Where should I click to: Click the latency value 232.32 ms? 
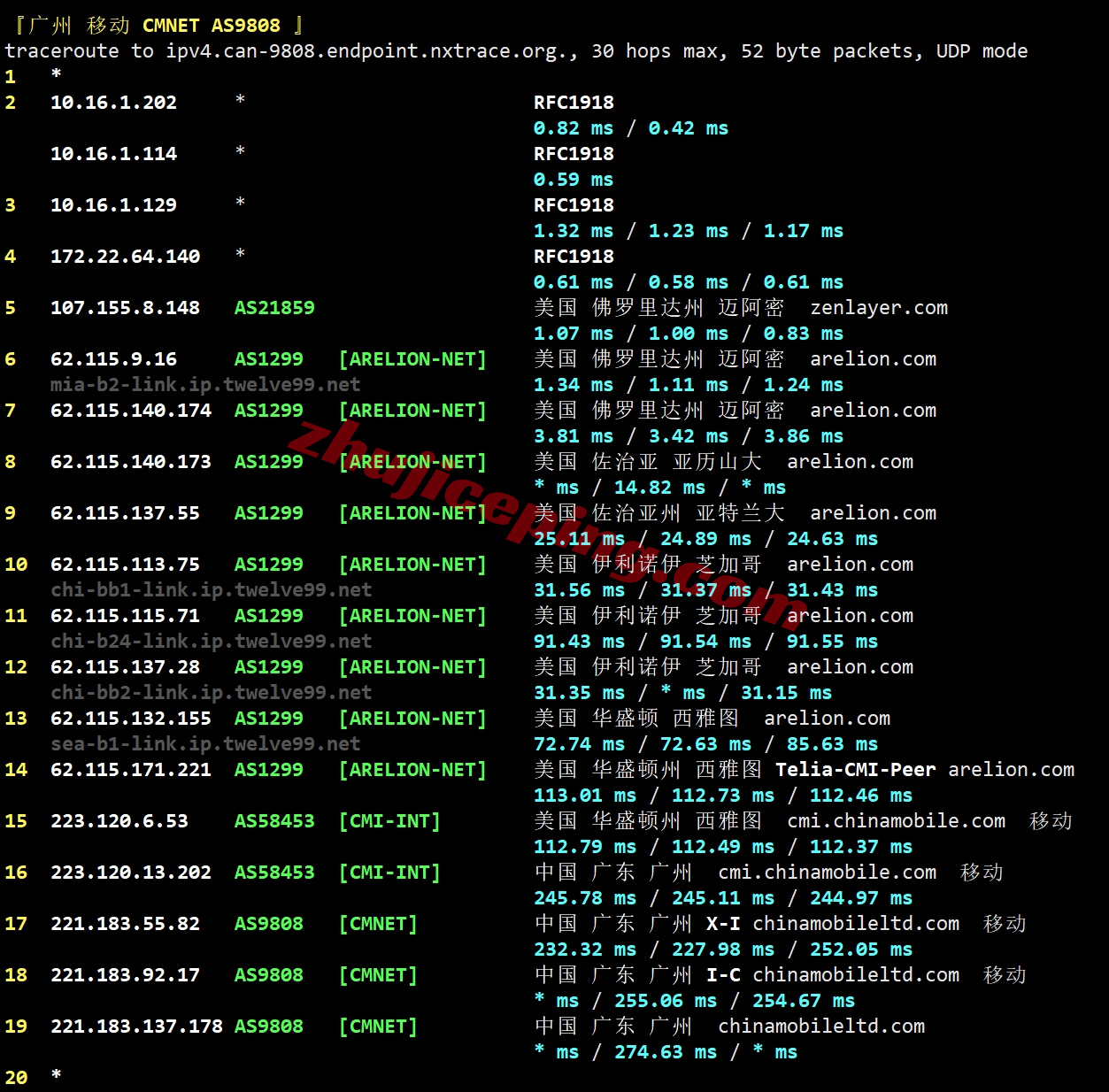click(x=585, y=950)
